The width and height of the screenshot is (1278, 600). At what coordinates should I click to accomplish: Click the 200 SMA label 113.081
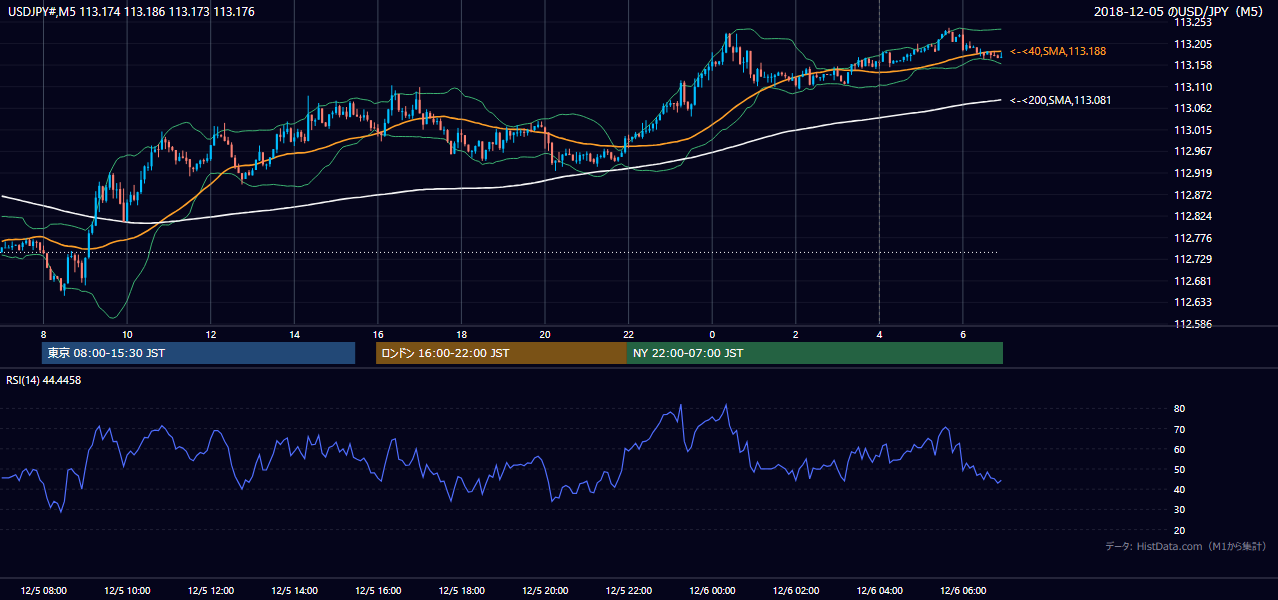(1061, 100)
